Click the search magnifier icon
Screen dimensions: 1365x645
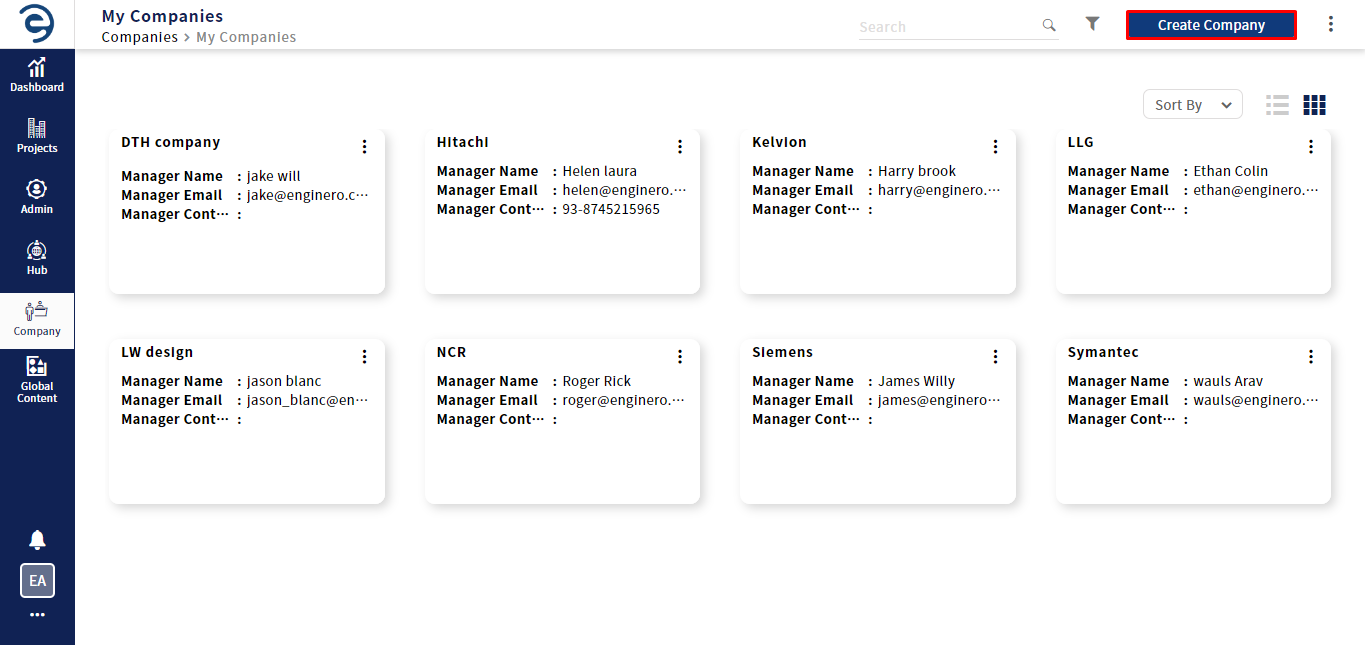coord(1049,25)
